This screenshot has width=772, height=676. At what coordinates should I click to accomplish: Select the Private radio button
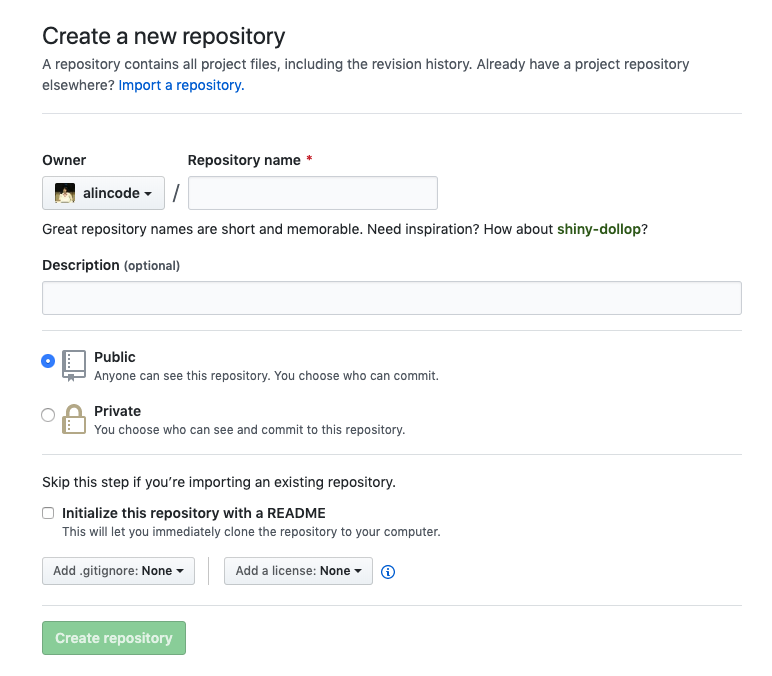tap(48, 415)
